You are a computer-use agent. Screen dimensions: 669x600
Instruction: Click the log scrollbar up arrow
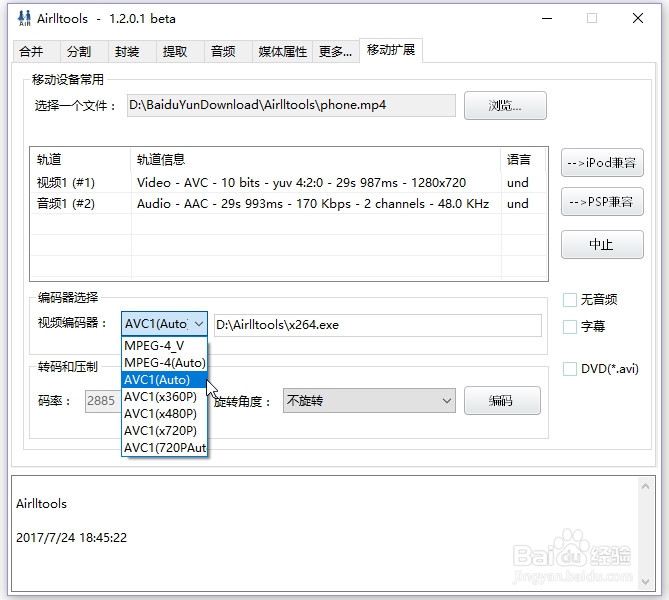click(x=645, y=486)
